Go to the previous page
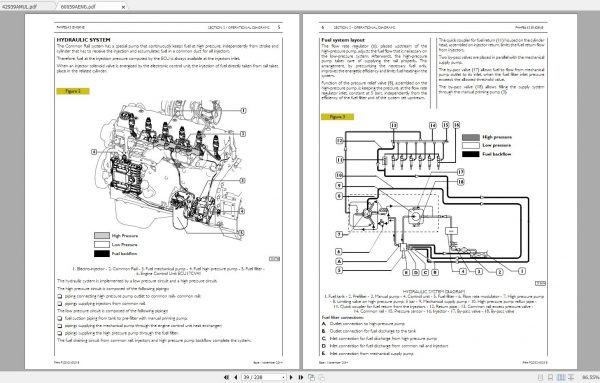Screen dimensions: 600x383 pos(235,377)
